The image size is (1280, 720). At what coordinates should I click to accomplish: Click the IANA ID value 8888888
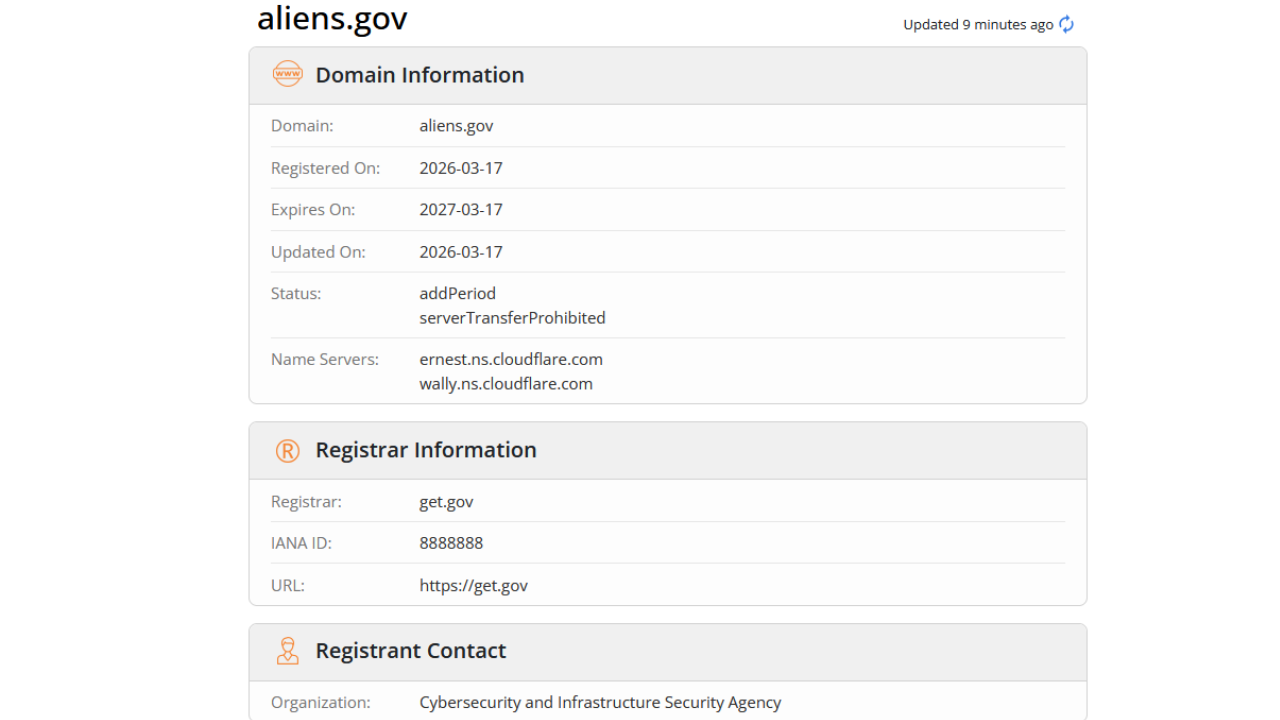(x=450, y=542)
